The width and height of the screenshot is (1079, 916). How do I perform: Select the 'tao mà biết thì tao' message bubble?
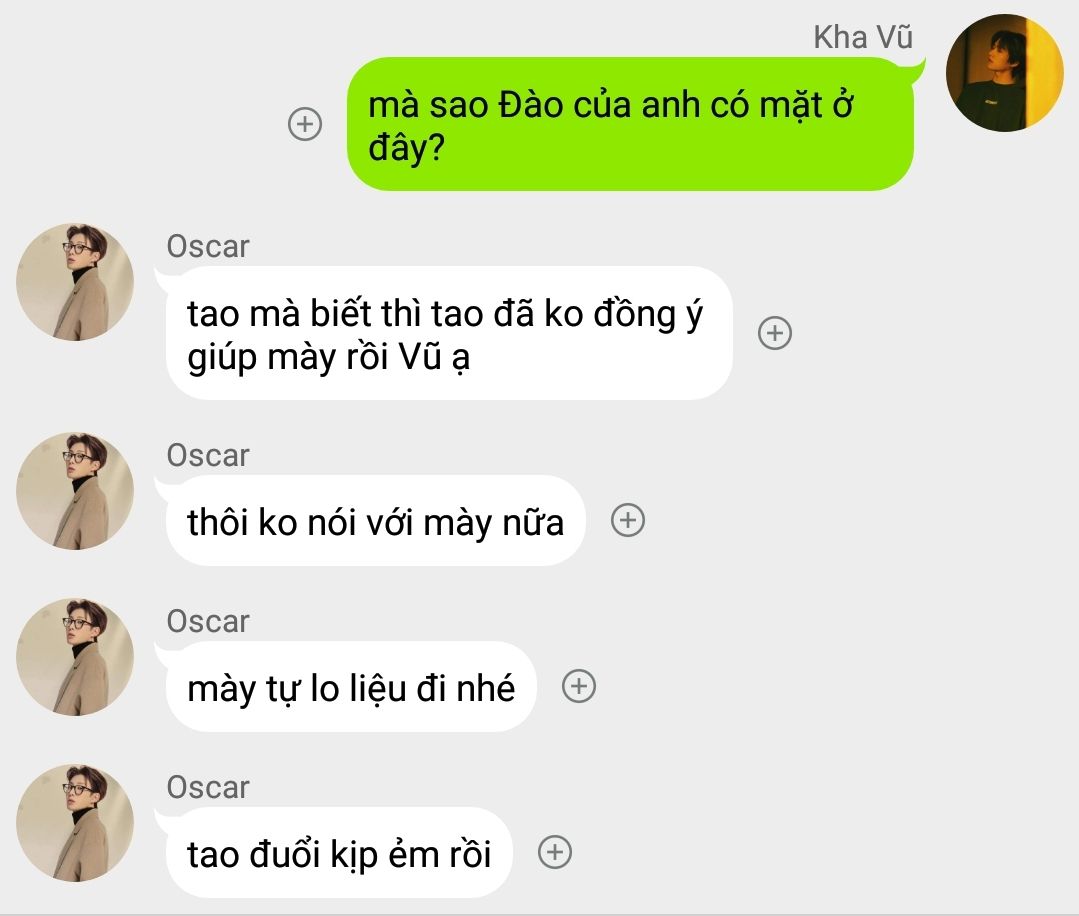point(449,333)
